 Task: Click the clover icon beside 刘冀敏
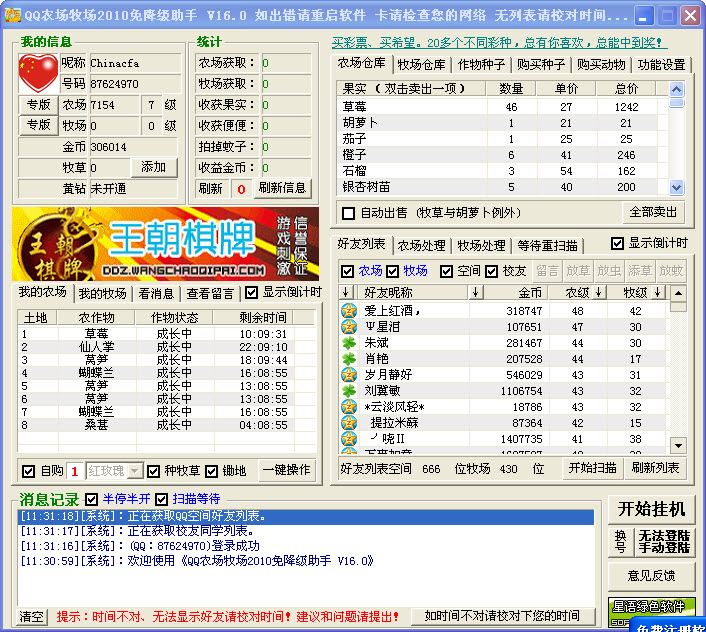pos(348,391)
